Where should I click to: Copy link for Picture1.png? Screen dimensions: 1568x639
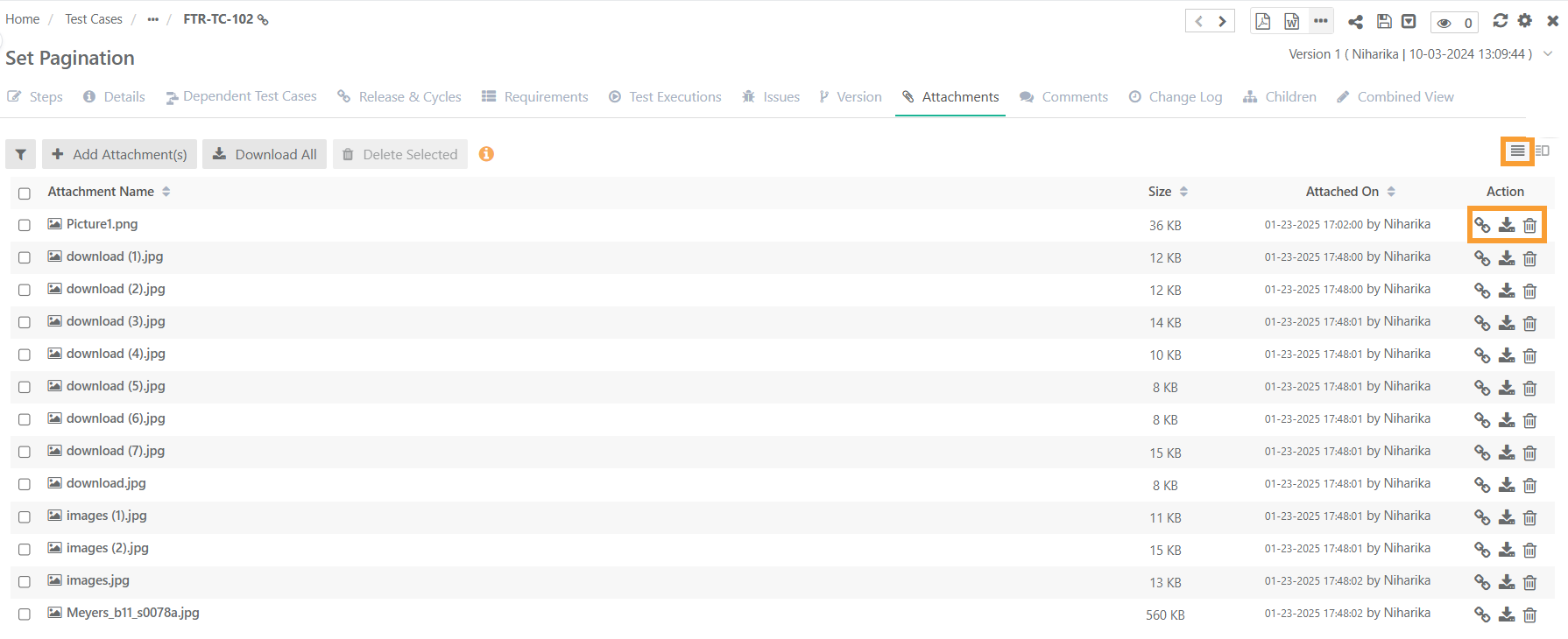1482,225
